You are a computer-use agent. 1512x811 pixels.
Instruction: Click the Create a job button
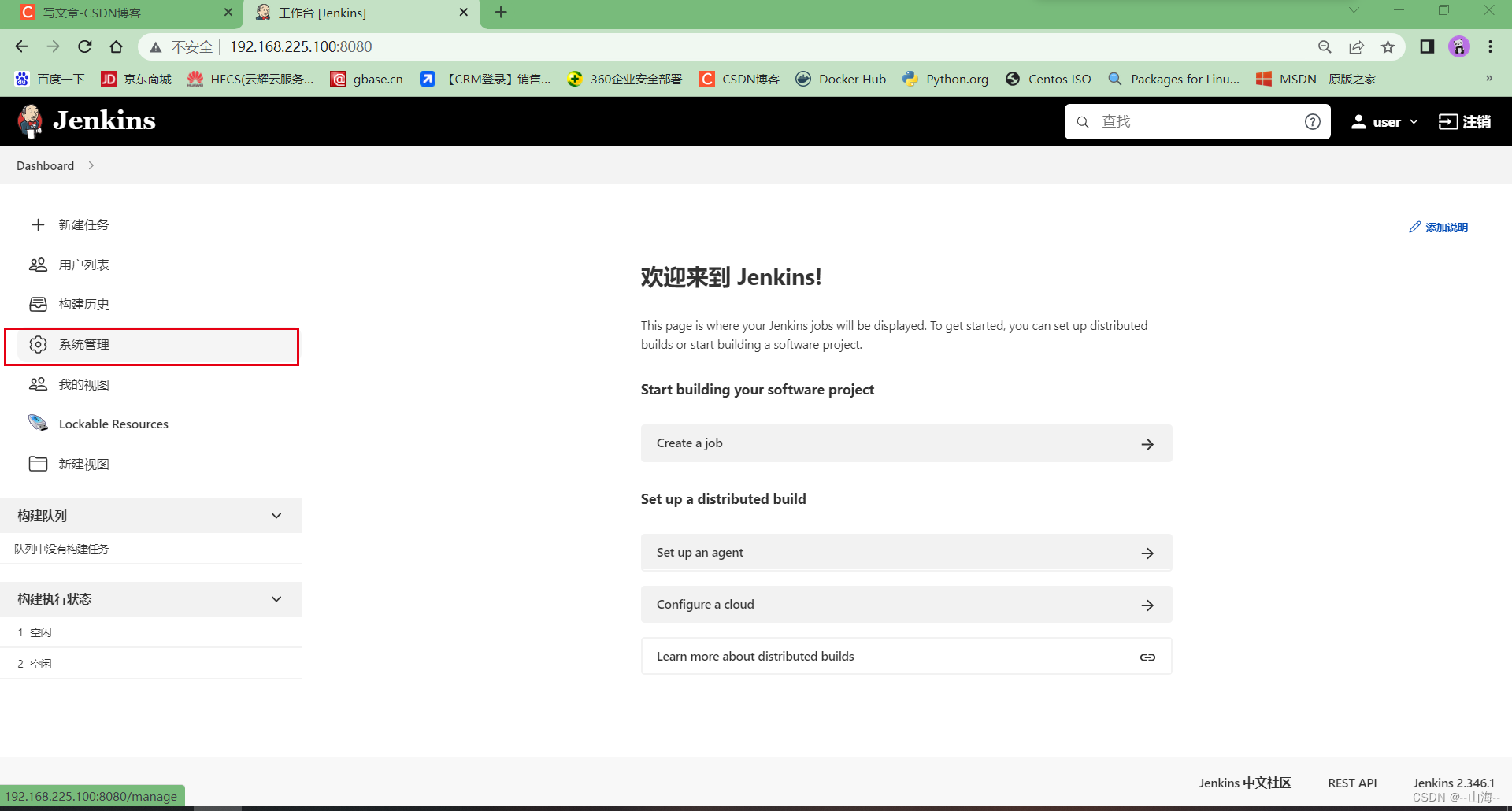(905, 443)
